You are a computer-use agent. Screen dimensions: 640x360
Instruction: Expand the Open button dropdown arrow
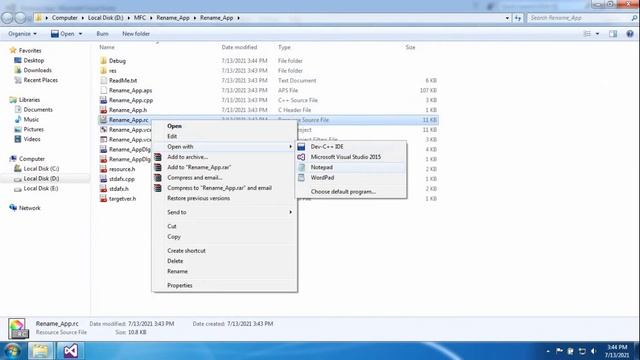(x=80, y=34)
